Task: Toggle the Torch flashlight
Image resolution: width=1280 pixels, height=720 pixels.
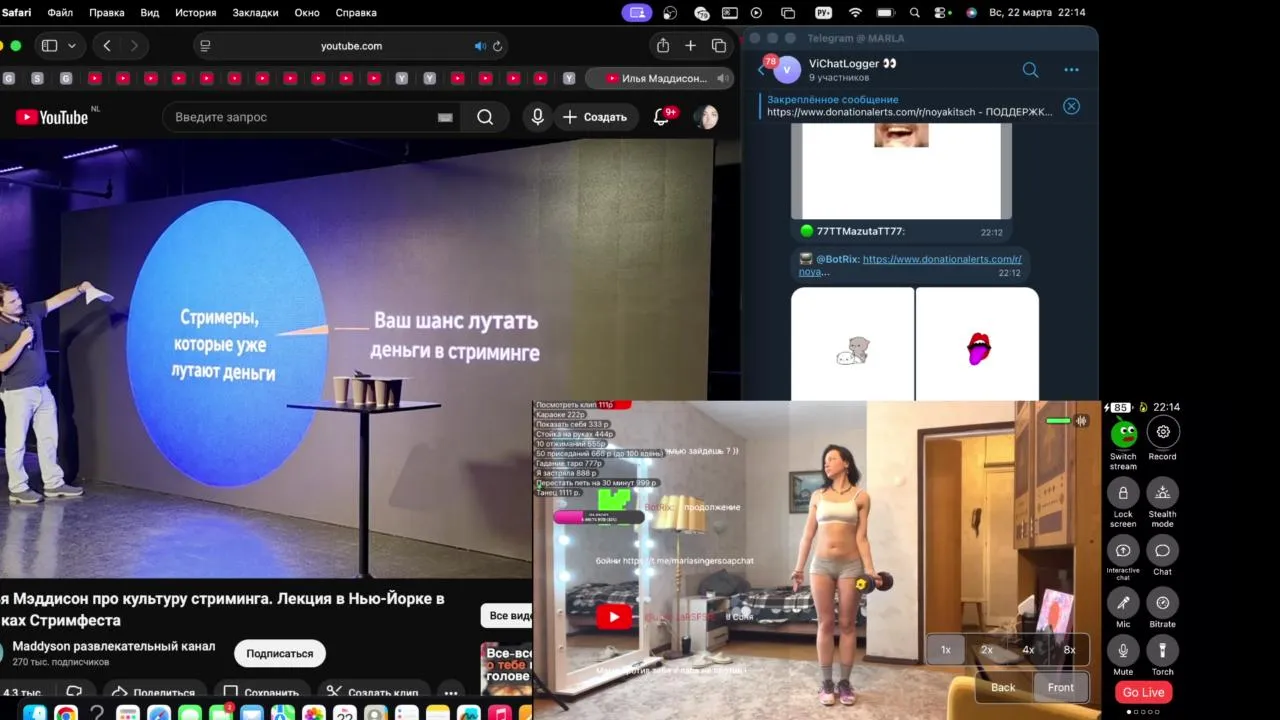Action: pos(1162,650)
